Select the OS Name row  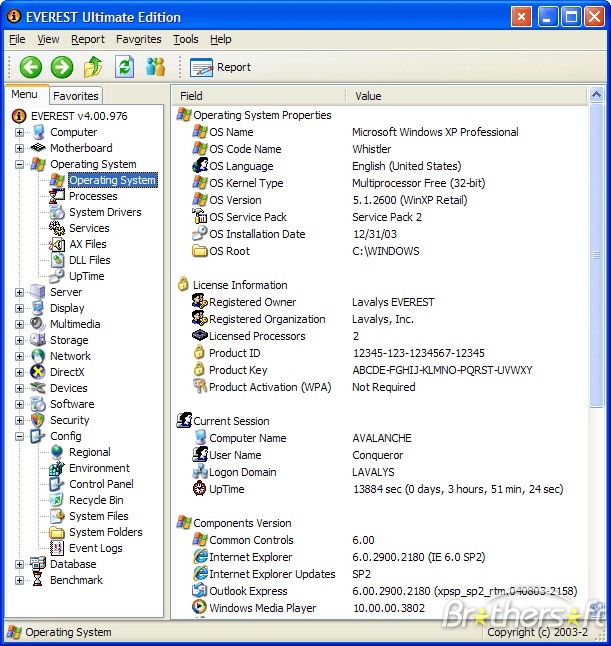(379, 132)
